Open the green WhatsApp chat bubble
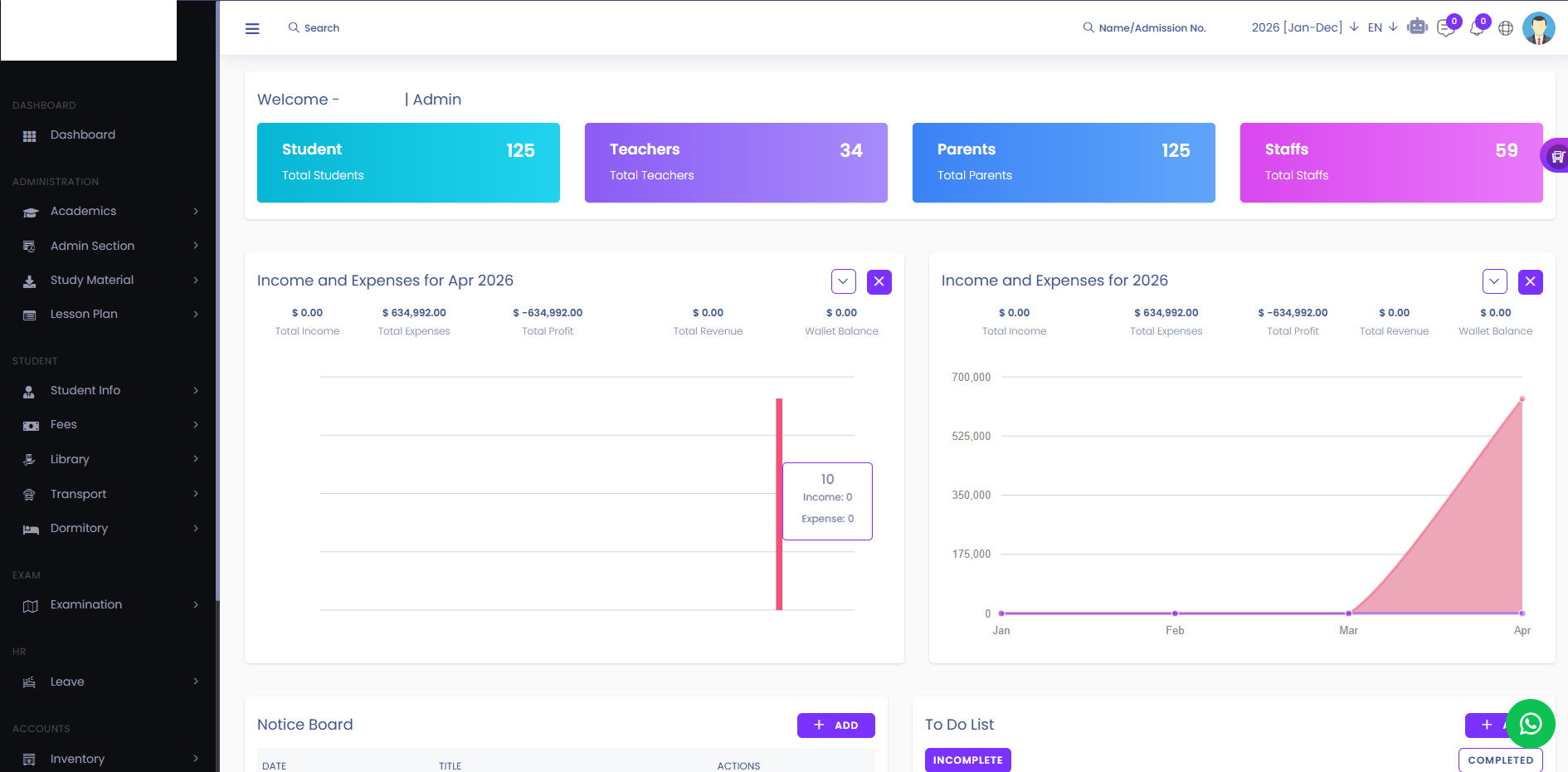The width and height of the screenshot is (1568, 772). [1531, 724]
